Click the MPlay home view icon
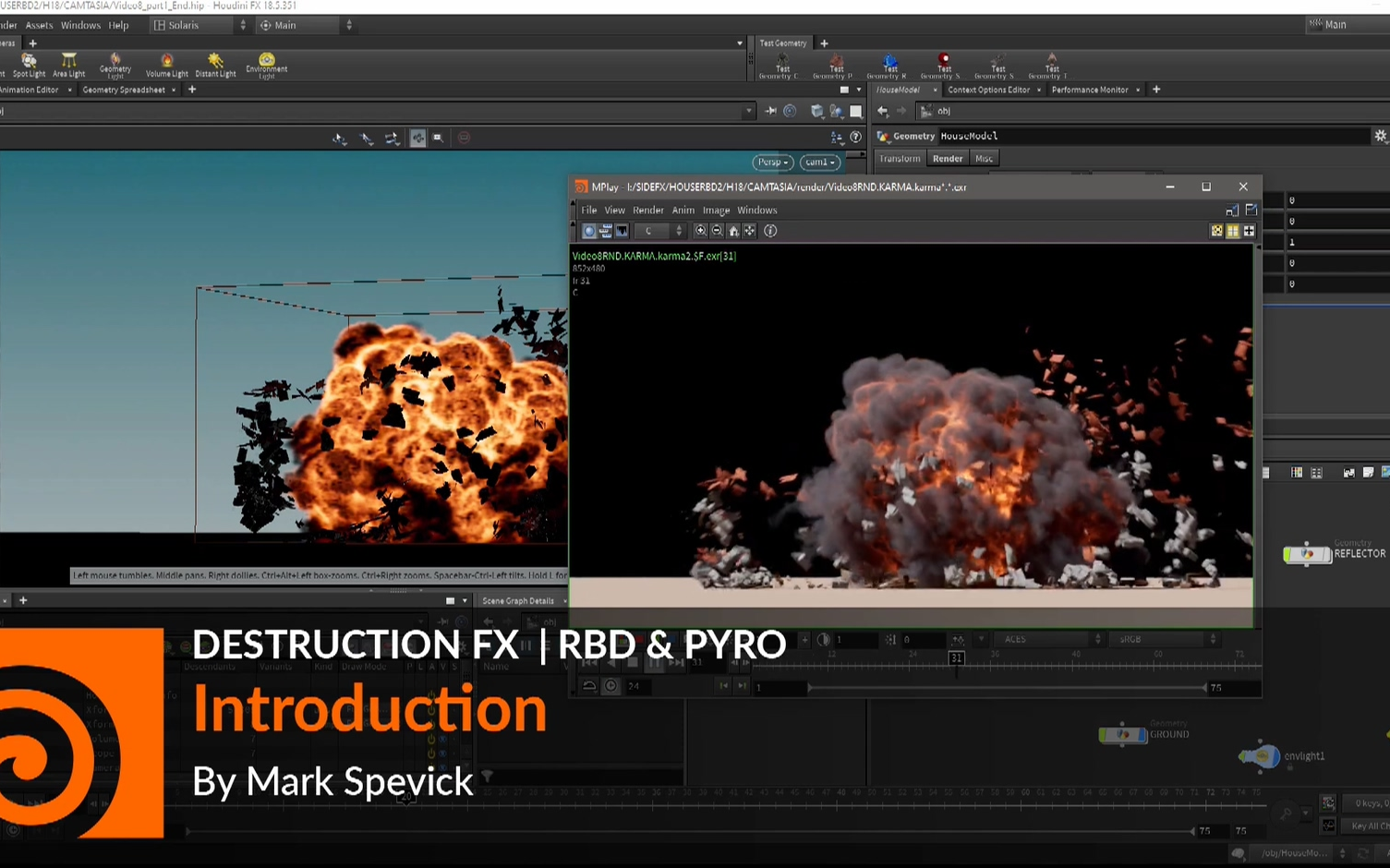Image resolution: width=1390 pixels, height=868 pixels. point(733,231)
